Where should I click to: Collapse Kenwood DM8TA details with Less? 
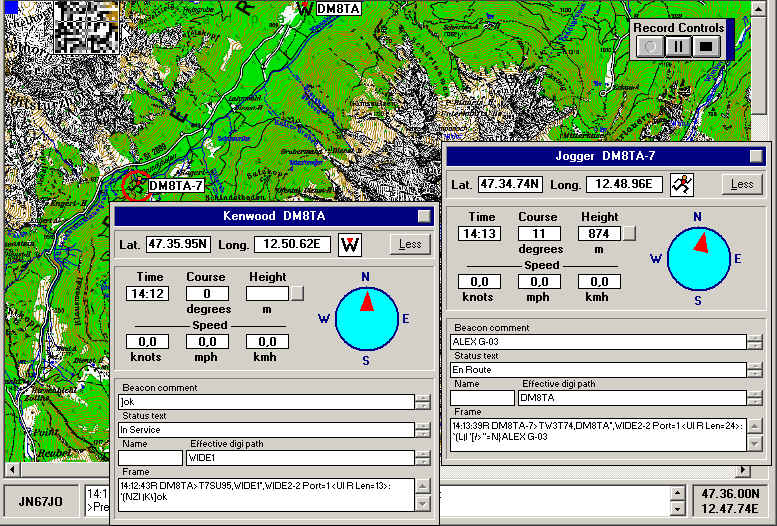410,244
